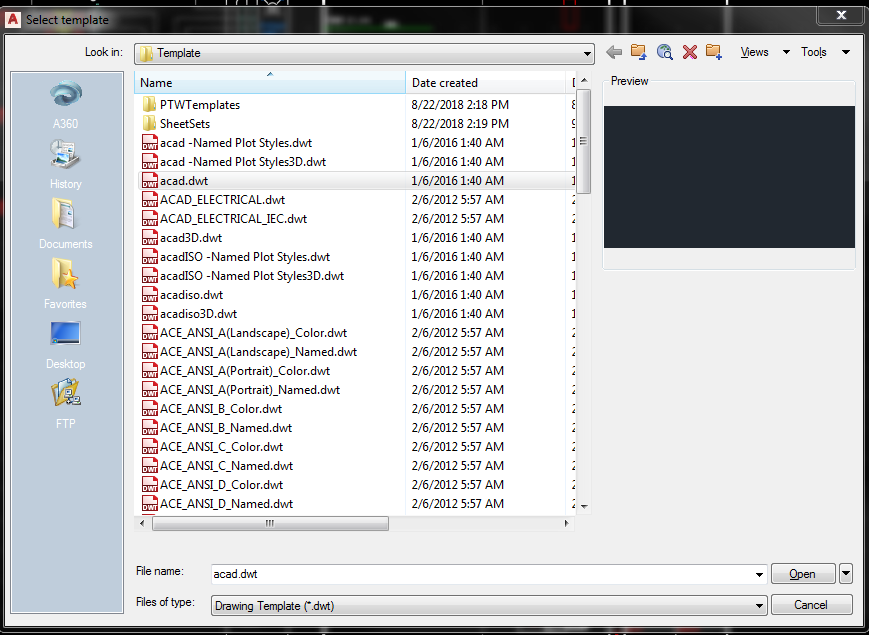Click the Back navigation arrow
The width and height of the screenshot is (869, 635).
pos(614,51)
